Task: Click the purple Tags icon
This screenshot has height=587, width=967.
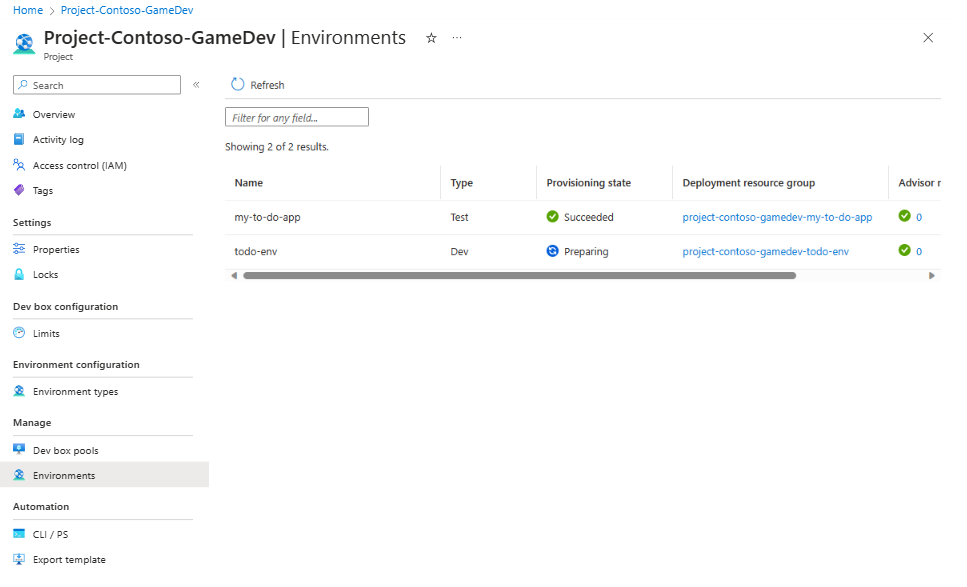Action: tap(19, 190)
